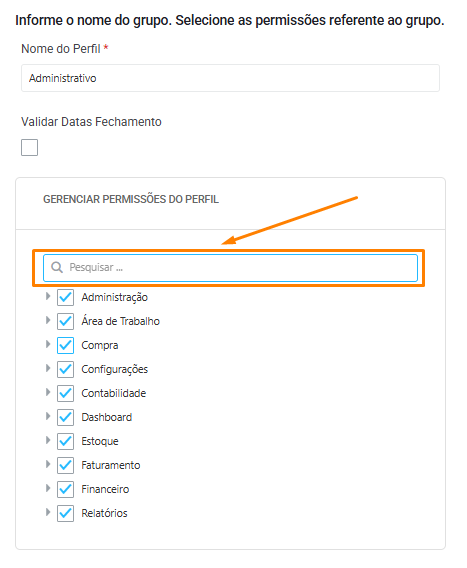This screenshot has height=568, width=467.
Task: Expand the Compra permissions arrow
Action: 48,344
